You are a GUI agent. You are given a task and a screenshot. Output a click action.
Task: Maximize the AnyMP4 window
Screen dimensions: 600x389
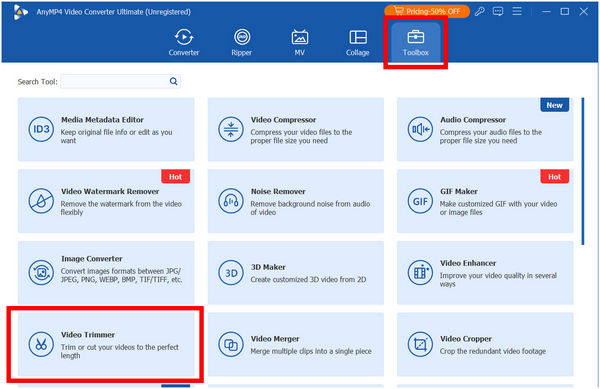(564, 11)
